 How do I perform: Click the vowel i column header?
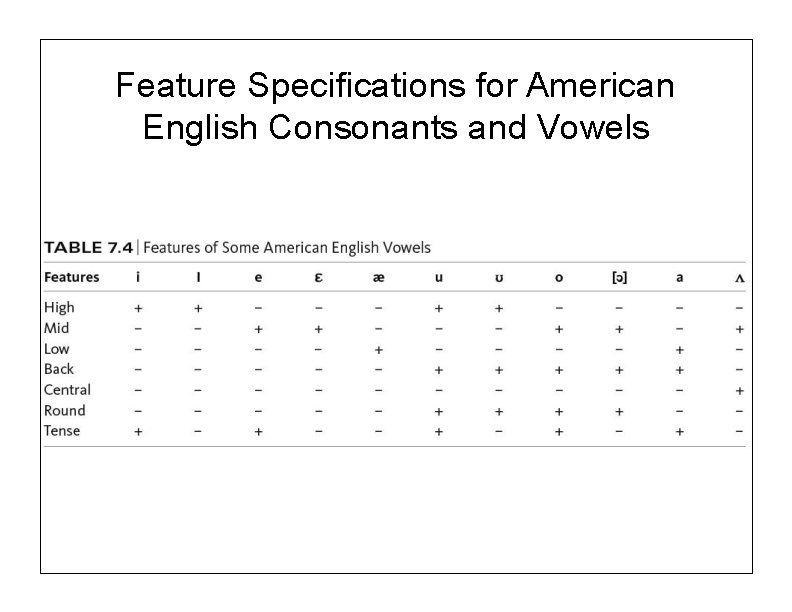(x=138, y=277)
